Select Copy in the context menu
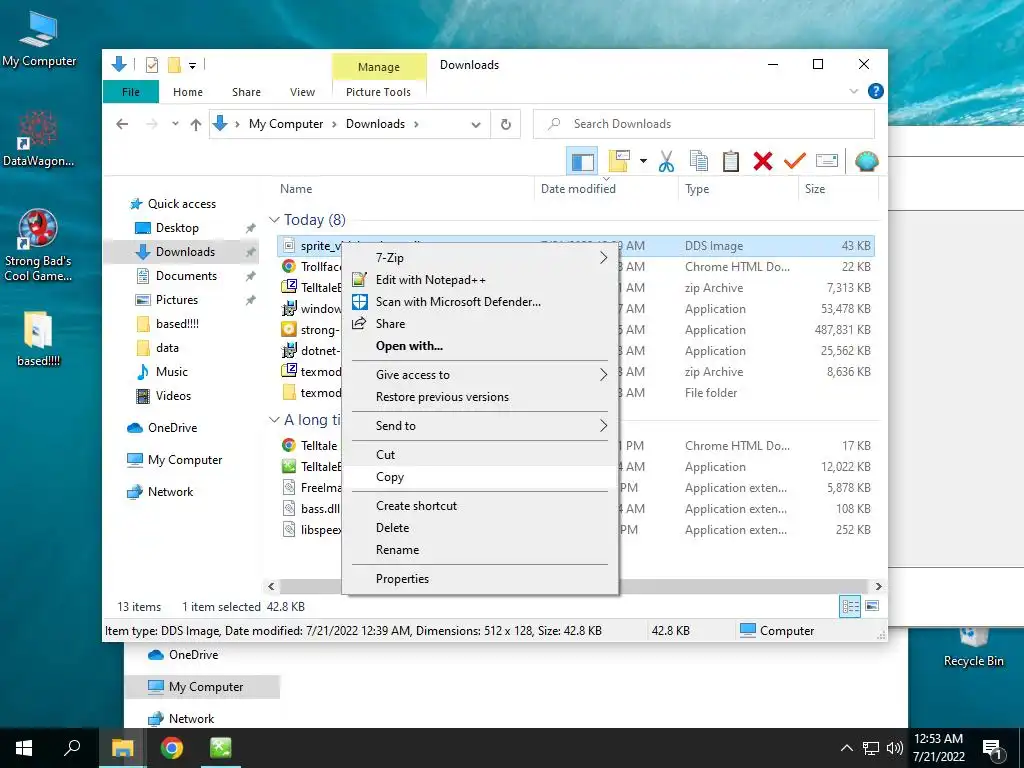 [x=481, y=477]
